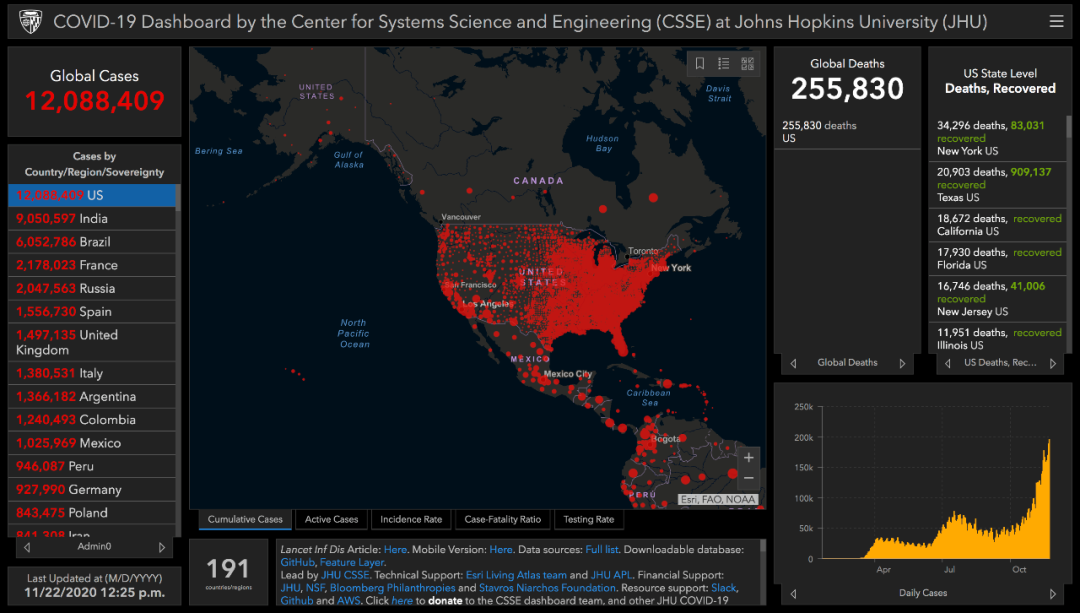1080x613 pixels.
Task: Open the JHU APL link
Action: click(611, 575)
